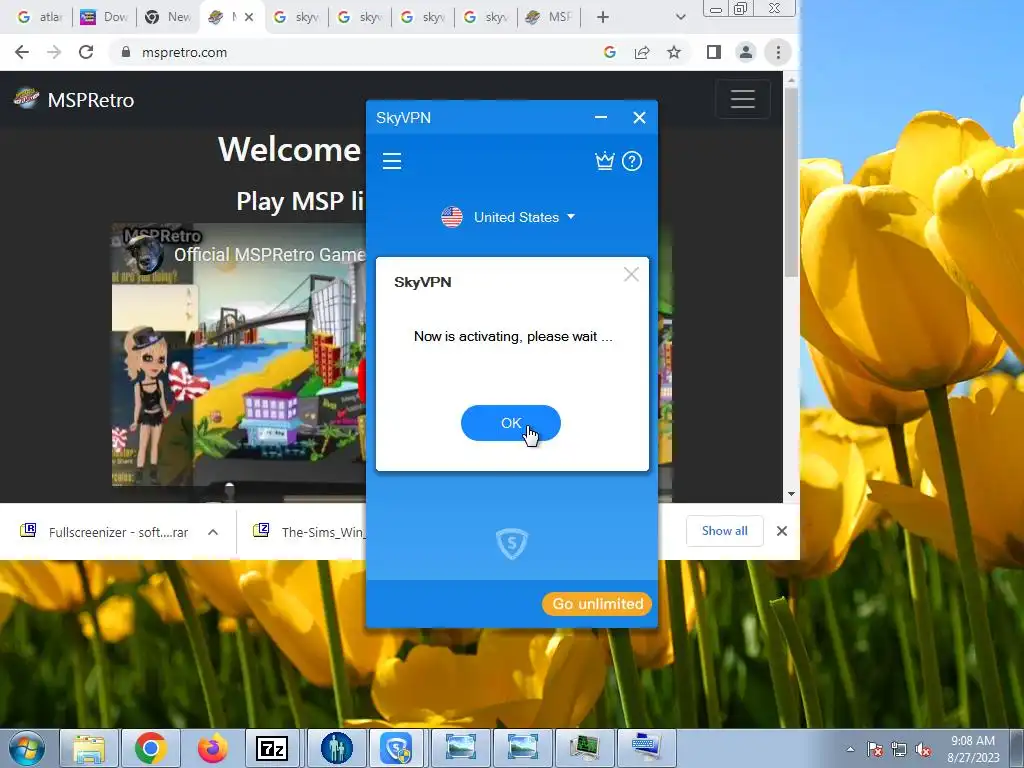
Task: Show hidden system tray icons
Action: [x=850, y=749]
